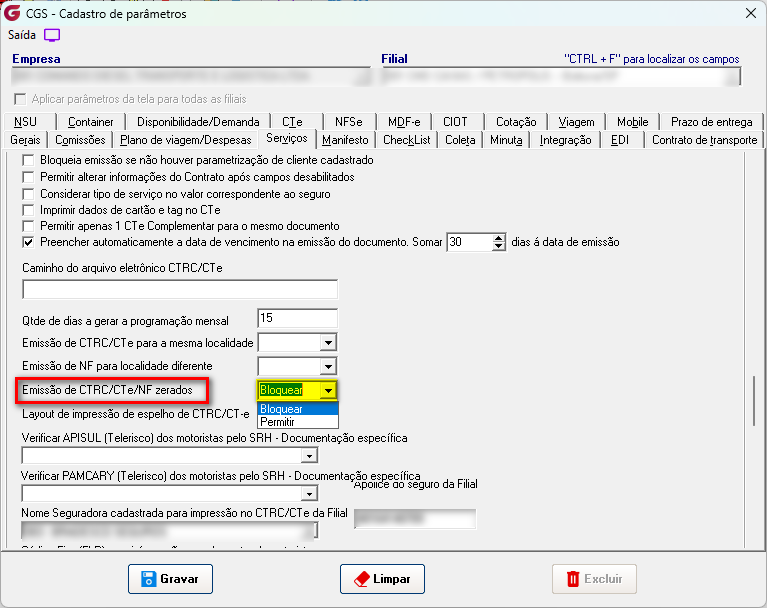Enable 'Bloqueia emissão se não houver parametrização' checkbox
The image size is (767, 608).
point(28,160)
